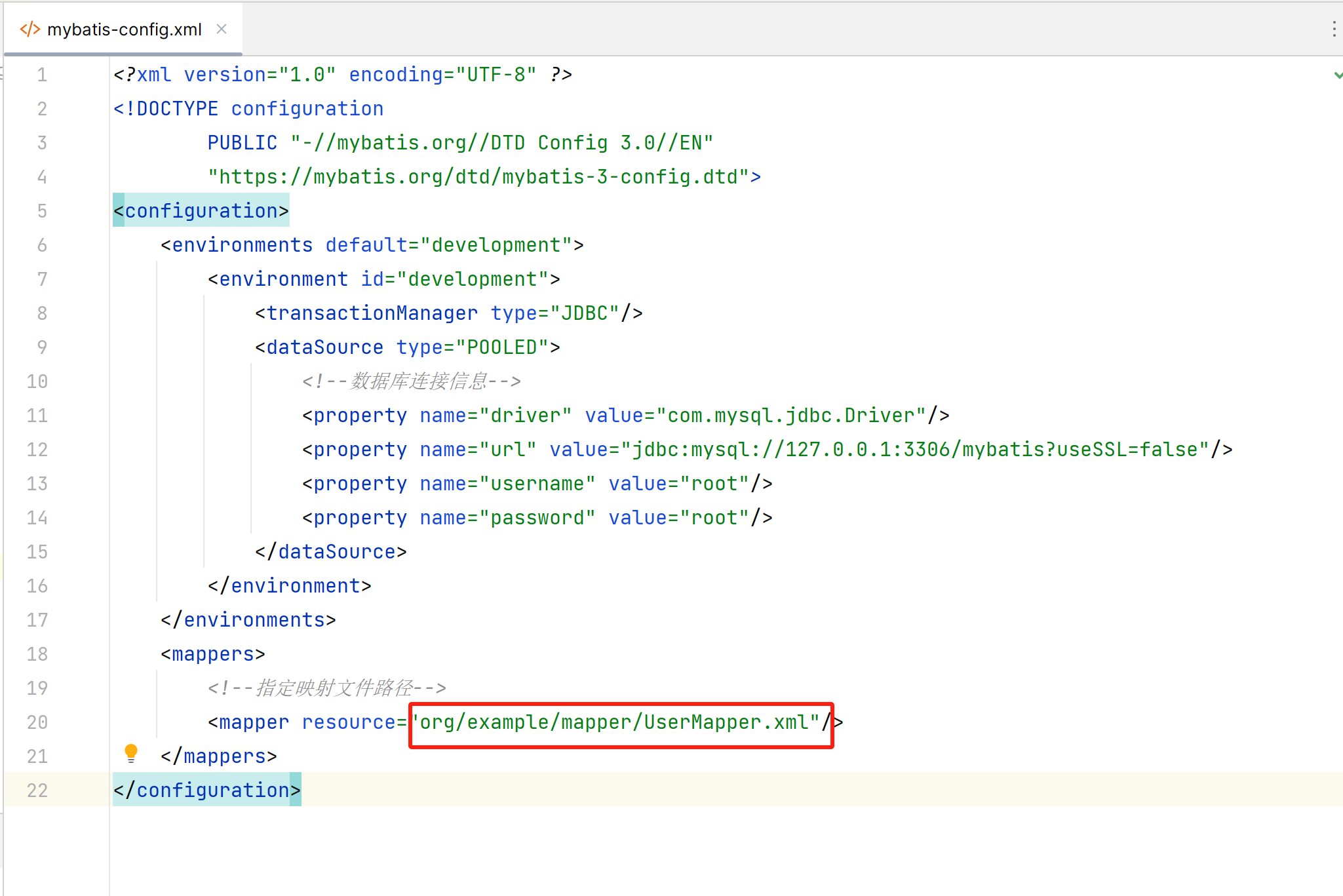The width and height of the screenshot is (1343, 896).
Task: Click the highlighted opening configuration tag
Action: 201,211
